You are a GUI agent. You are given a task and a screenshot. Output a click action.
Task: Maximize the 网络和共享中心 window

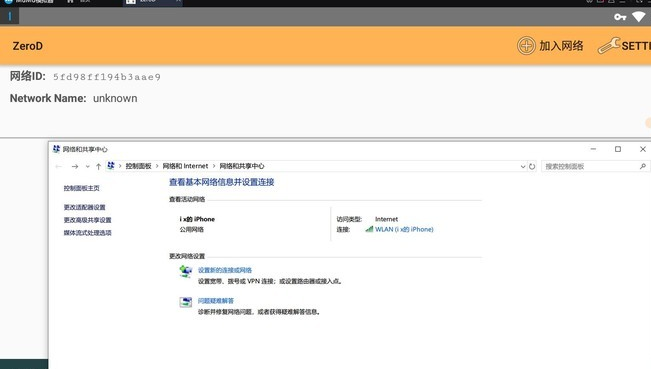click(x=618, y=149)
